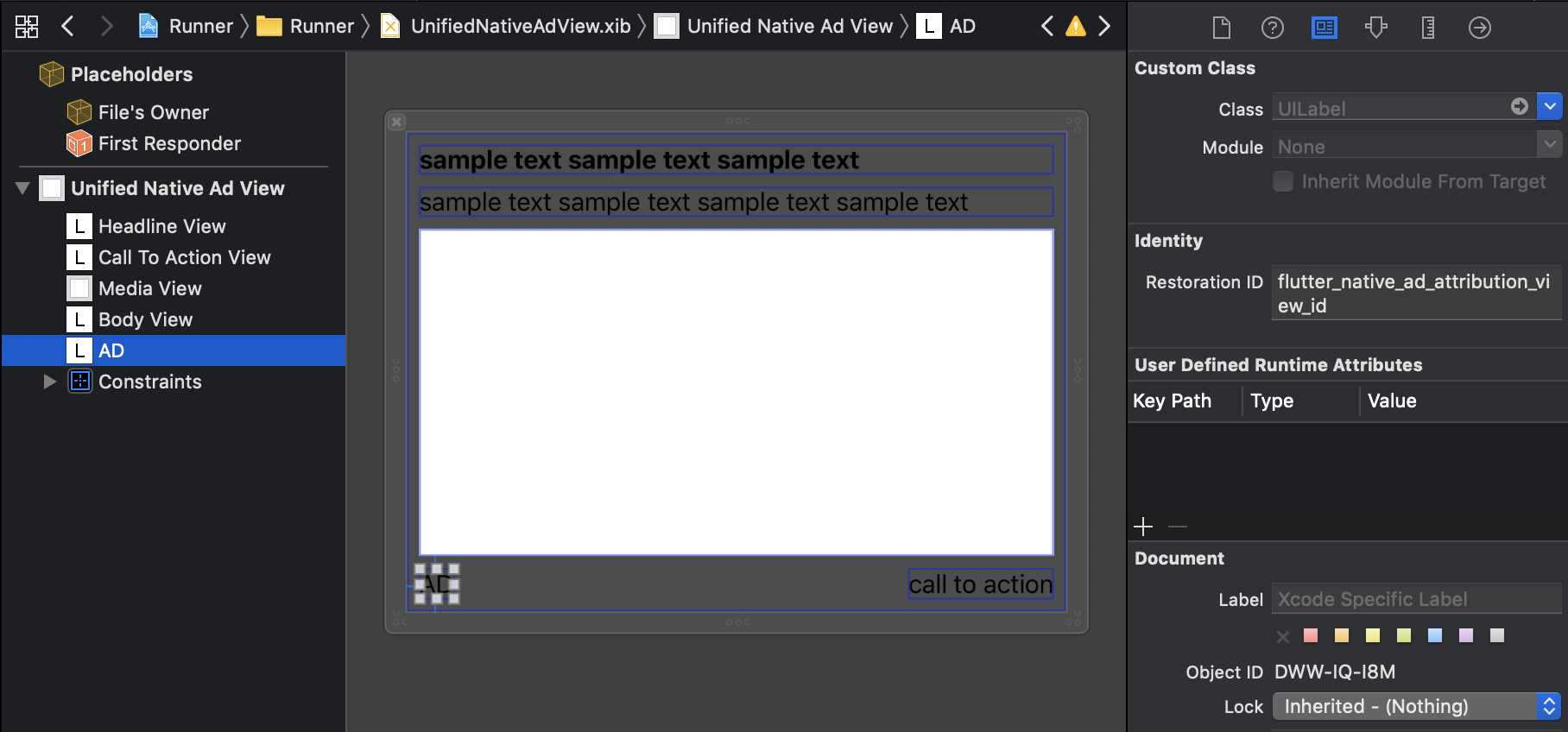Open the Class dropdown

point(1550,106)
